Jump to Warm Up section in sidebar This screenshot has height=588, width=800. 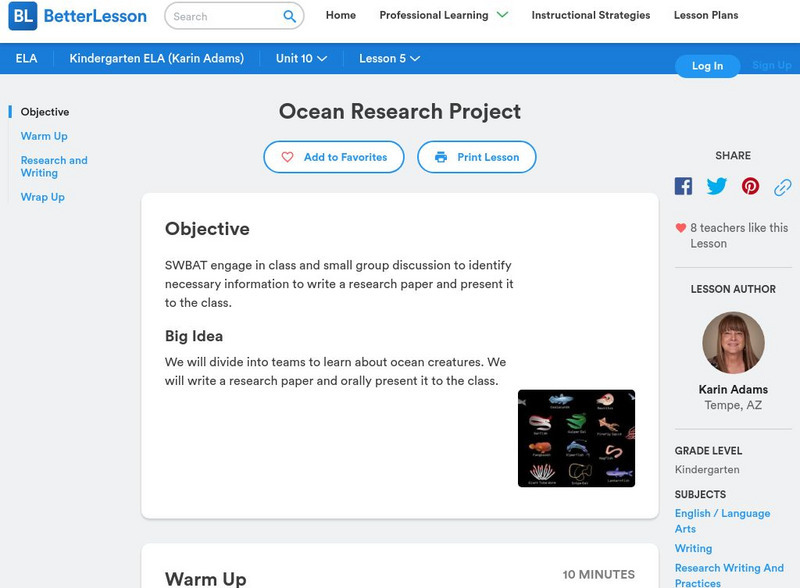click(44, 136)
